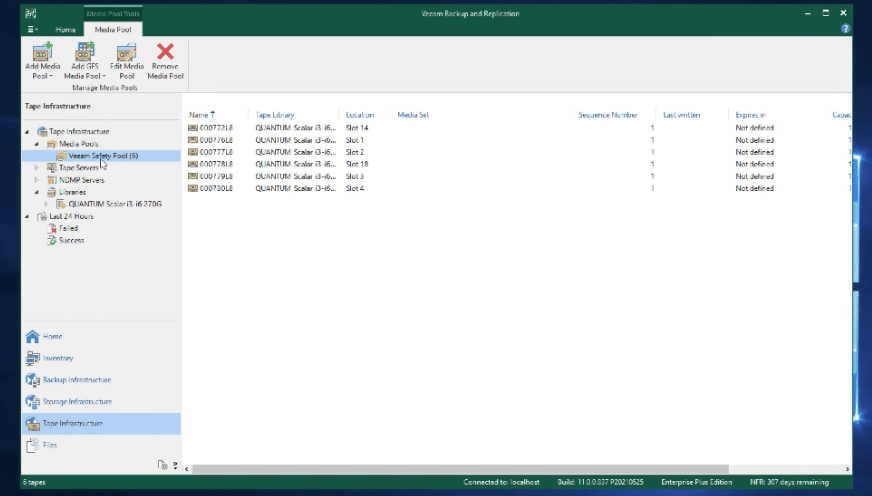Sort by the Sequence Number column header
The image size is (872, 496).
pyautogui.click(x=608, y=115)
